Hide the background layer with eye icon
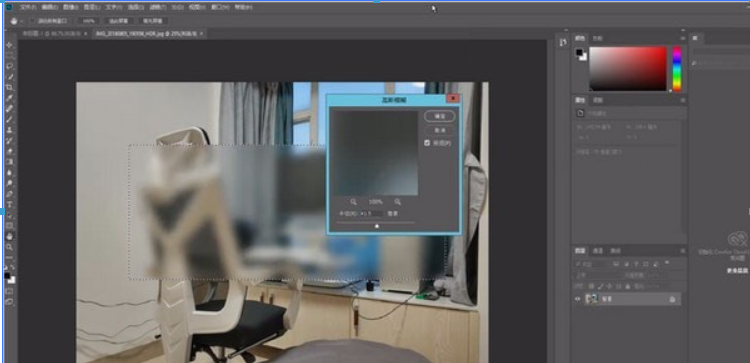This screenshot has height=363, width=750. (577, 299)
